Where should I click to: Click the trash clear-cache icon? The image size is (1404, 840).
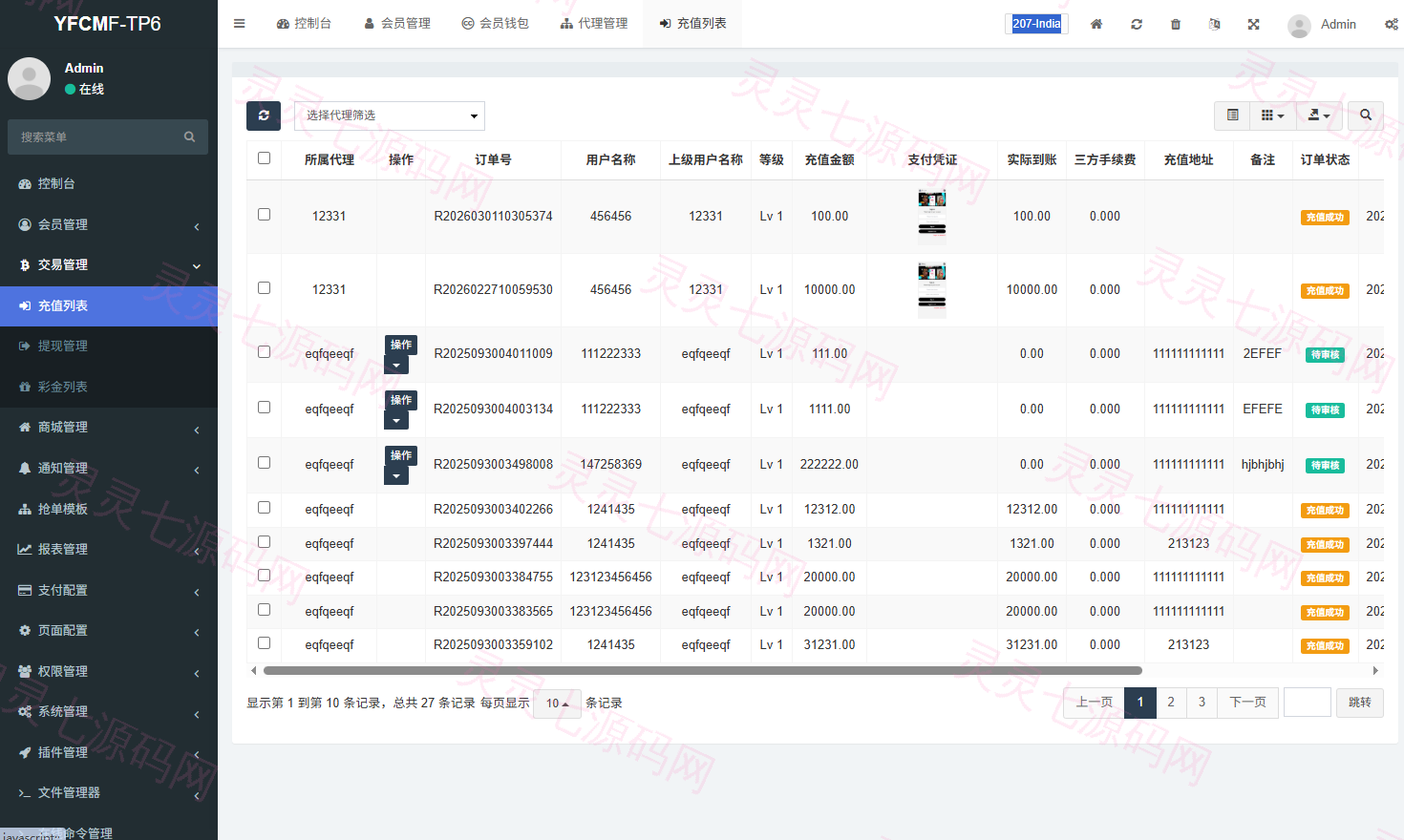point(1176,24)
